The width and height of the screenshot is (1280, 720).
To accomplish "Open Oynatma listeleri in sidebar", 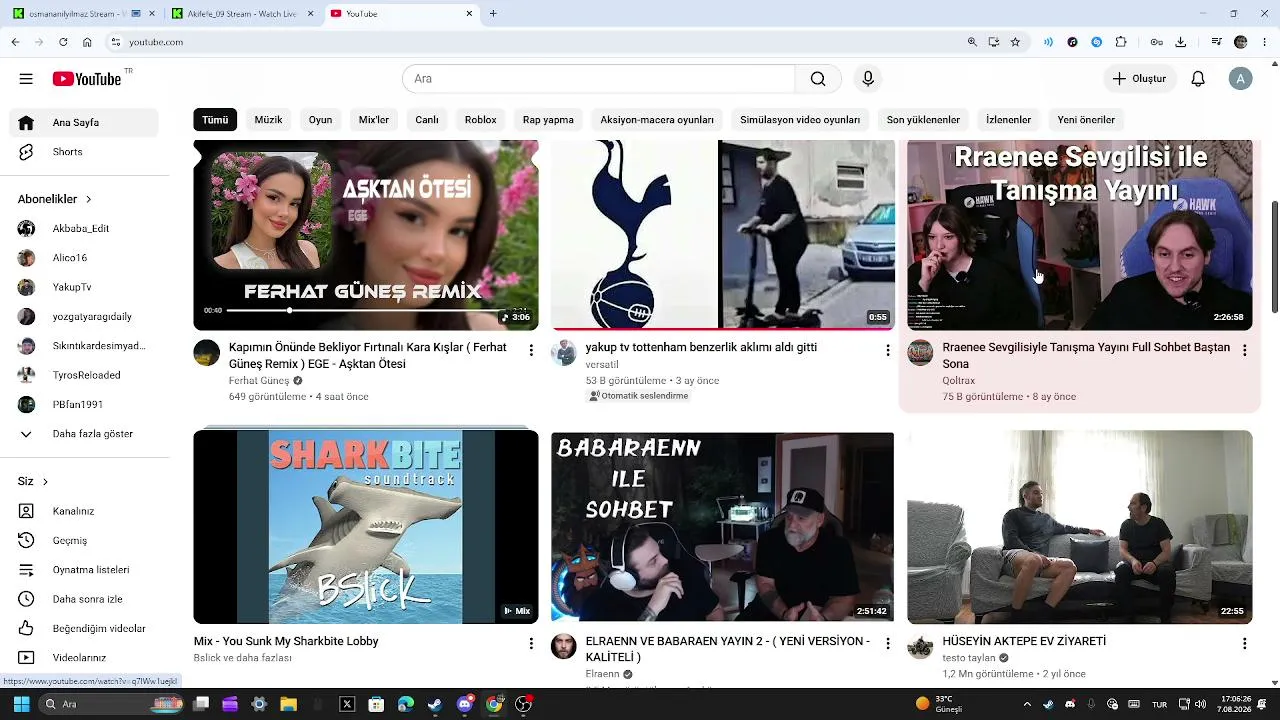I will pos(84,570).
